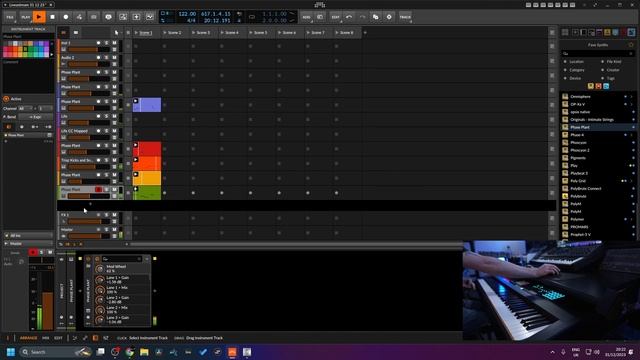Solo the Audio 2 track

click(x=107, y=58)
